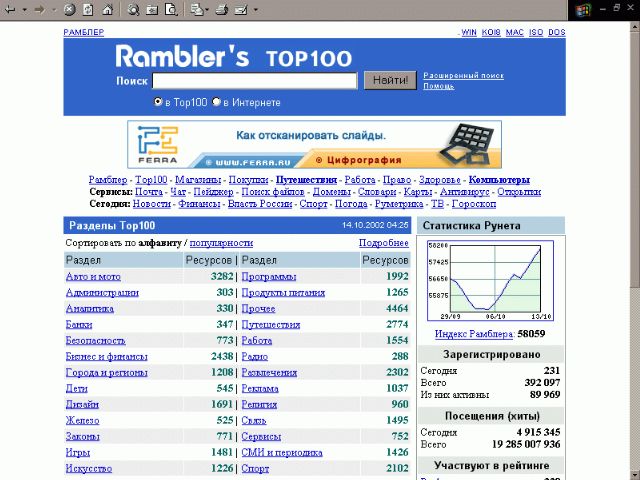Open the Home page icon
The image size is (640, 480).
[x=107, y=10]
